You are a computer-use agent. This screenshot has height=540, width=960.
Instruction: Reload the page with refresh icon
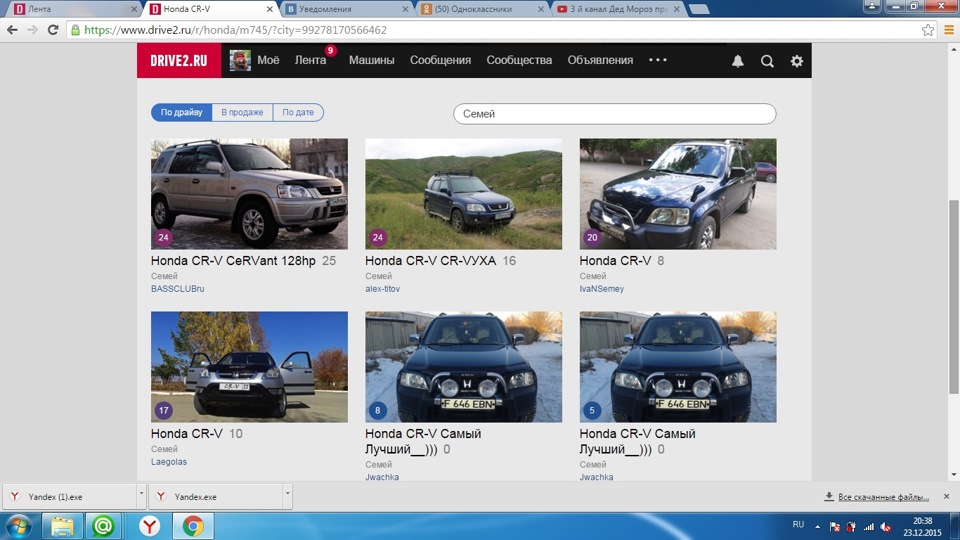tap(53, 29)
